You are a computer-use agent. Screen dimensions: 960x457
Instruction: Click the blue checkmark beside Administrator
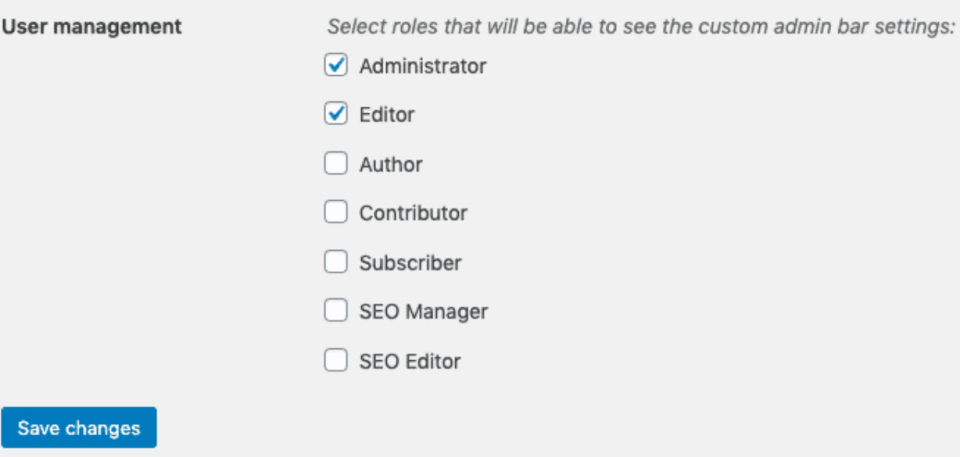[335, 66]
